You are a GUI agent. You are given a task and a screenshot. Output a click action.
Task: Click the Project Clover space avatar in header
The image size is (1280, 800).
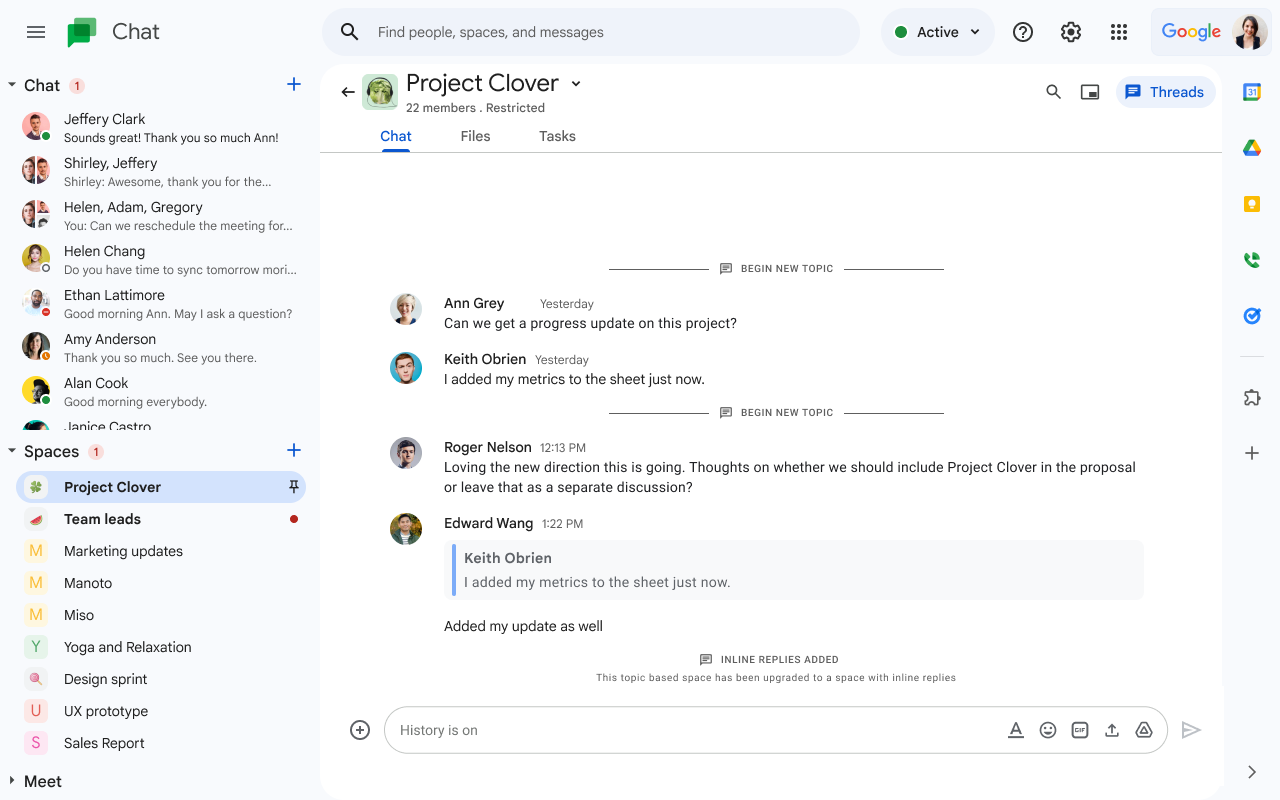click(x=380, y=92)
